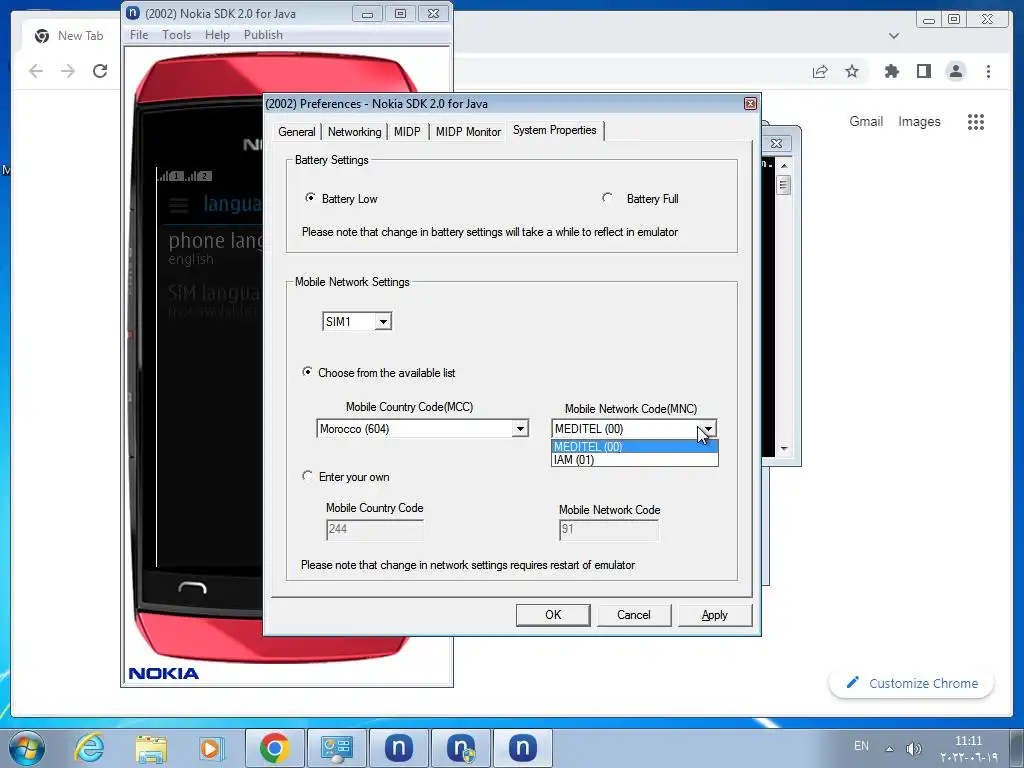Click the last Nokia SDK taskbar icon

(522, 748)
